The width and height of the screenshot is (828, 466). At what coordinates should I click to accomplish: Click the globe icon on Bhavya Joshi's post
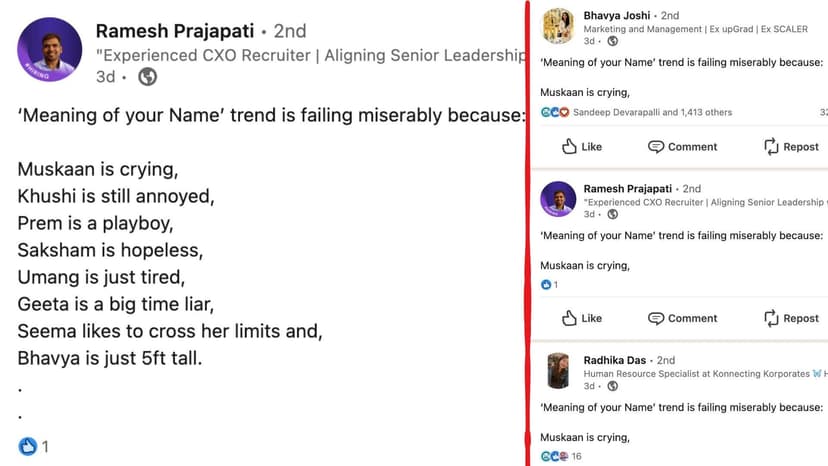point(613,42)
